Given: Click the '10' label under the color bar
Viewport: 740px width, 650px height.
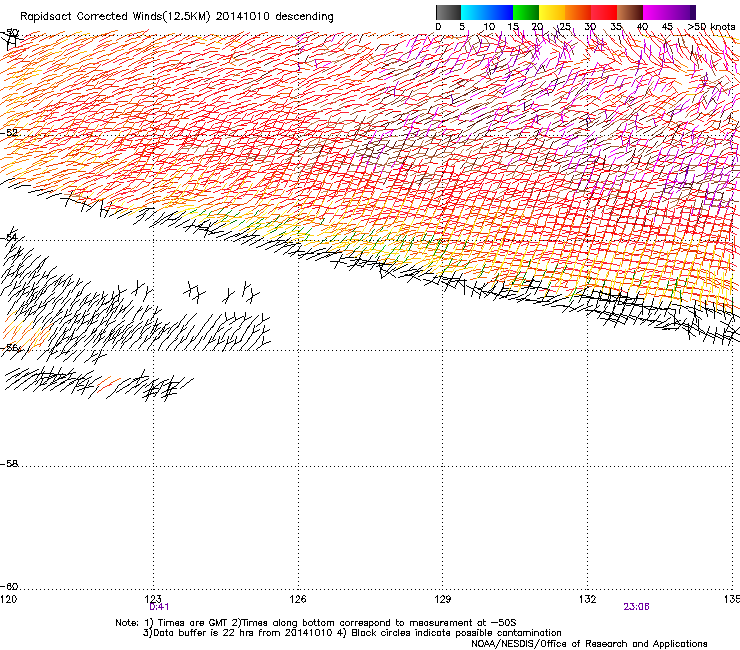Looking at the screenshot, I should coord(489,27).
